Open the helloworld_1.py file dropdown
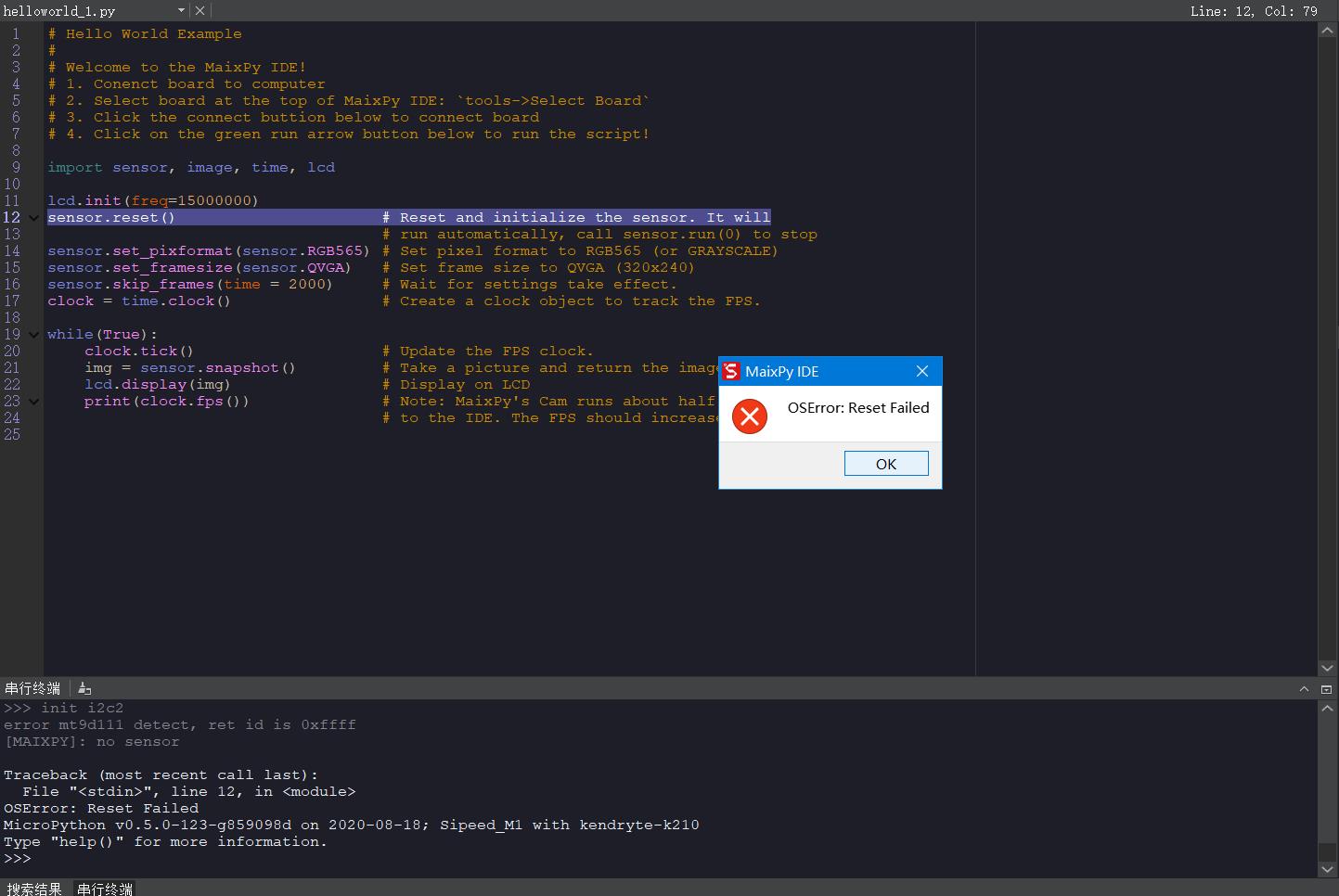 tap(181, 10)
